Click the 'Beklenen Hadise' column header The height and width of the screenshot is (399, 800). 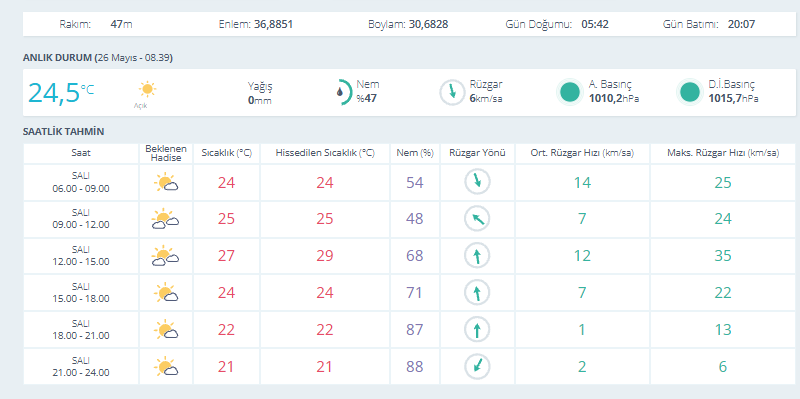pos(166,153)
